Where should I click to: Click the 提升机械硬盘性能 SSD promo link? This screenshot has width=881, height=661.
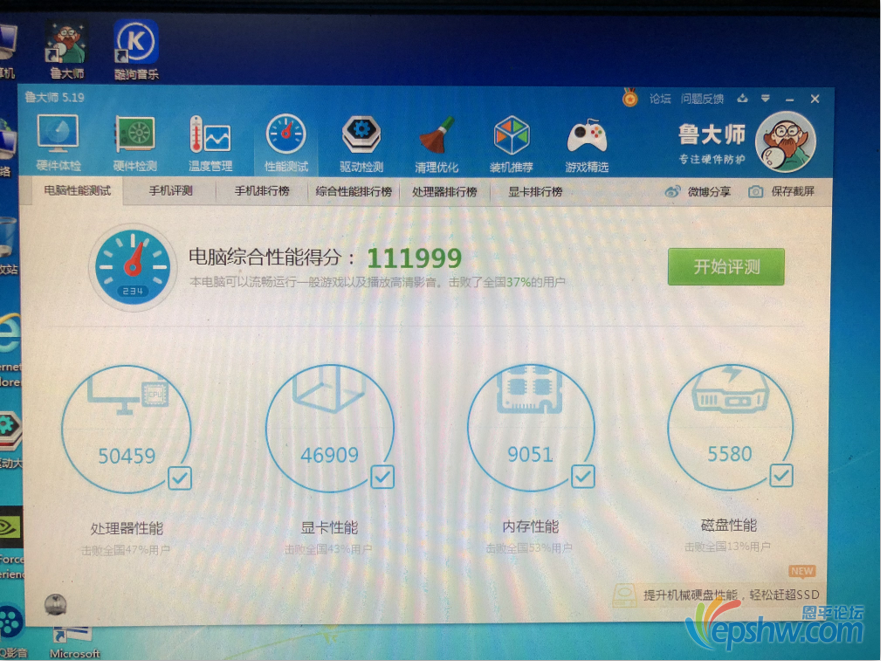click(x=731, y=595)
